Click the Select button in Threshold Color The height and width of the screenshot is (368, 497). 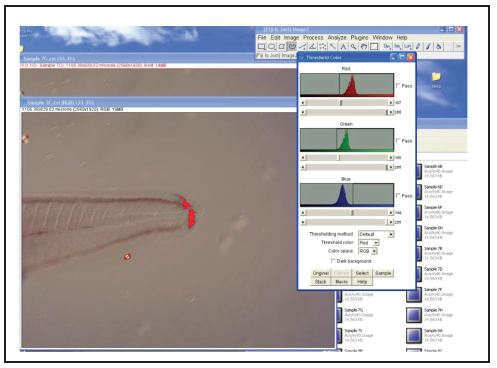[x=362, y=273]
